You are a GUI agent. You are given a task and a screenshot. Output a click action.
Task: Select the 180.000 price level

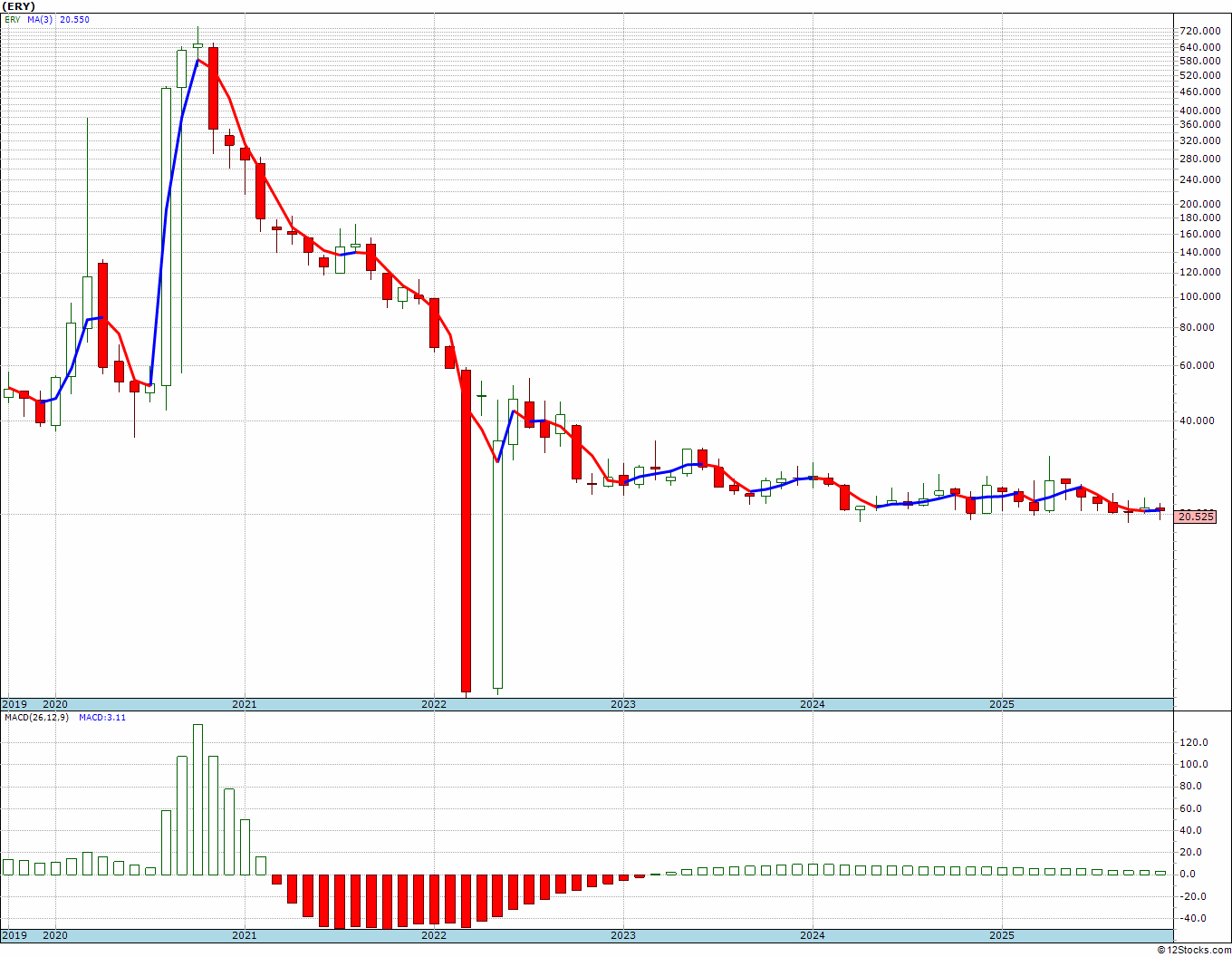1199,218
